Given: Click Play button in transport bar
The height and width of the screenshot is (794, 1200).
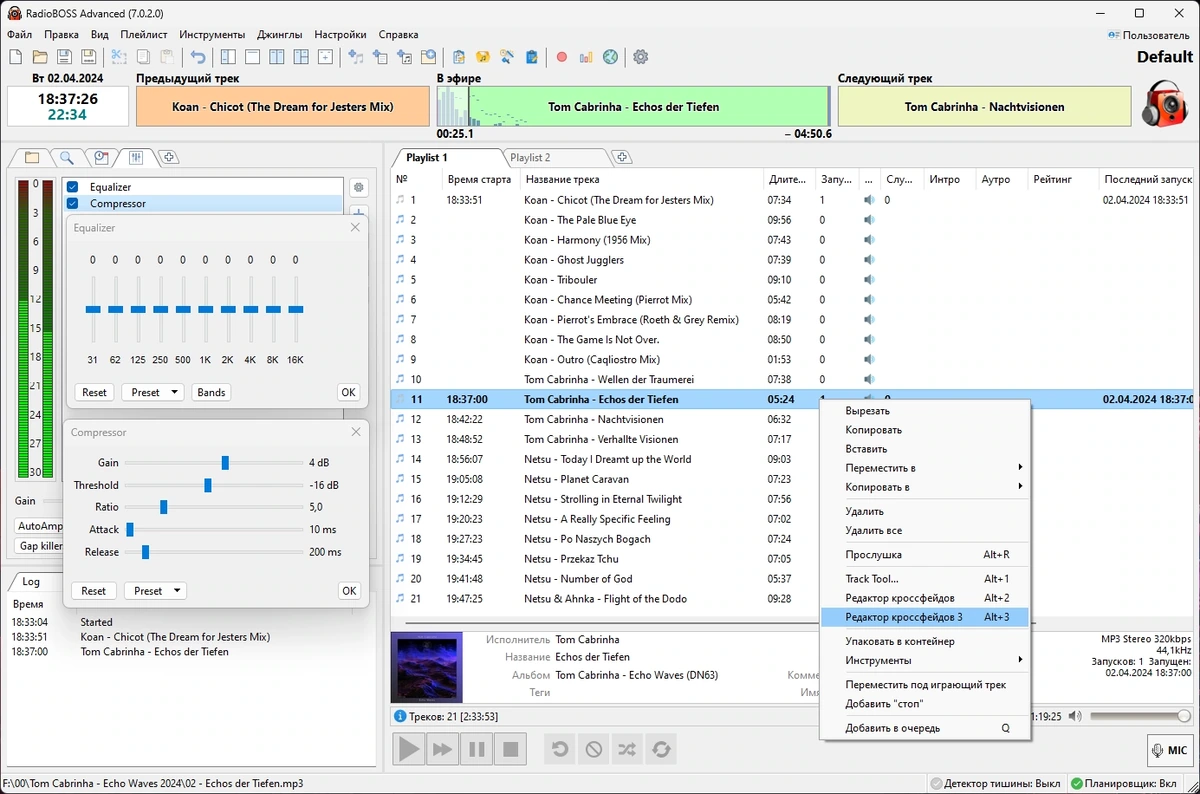Looking at the screenshot, I should tap(408, 748).
